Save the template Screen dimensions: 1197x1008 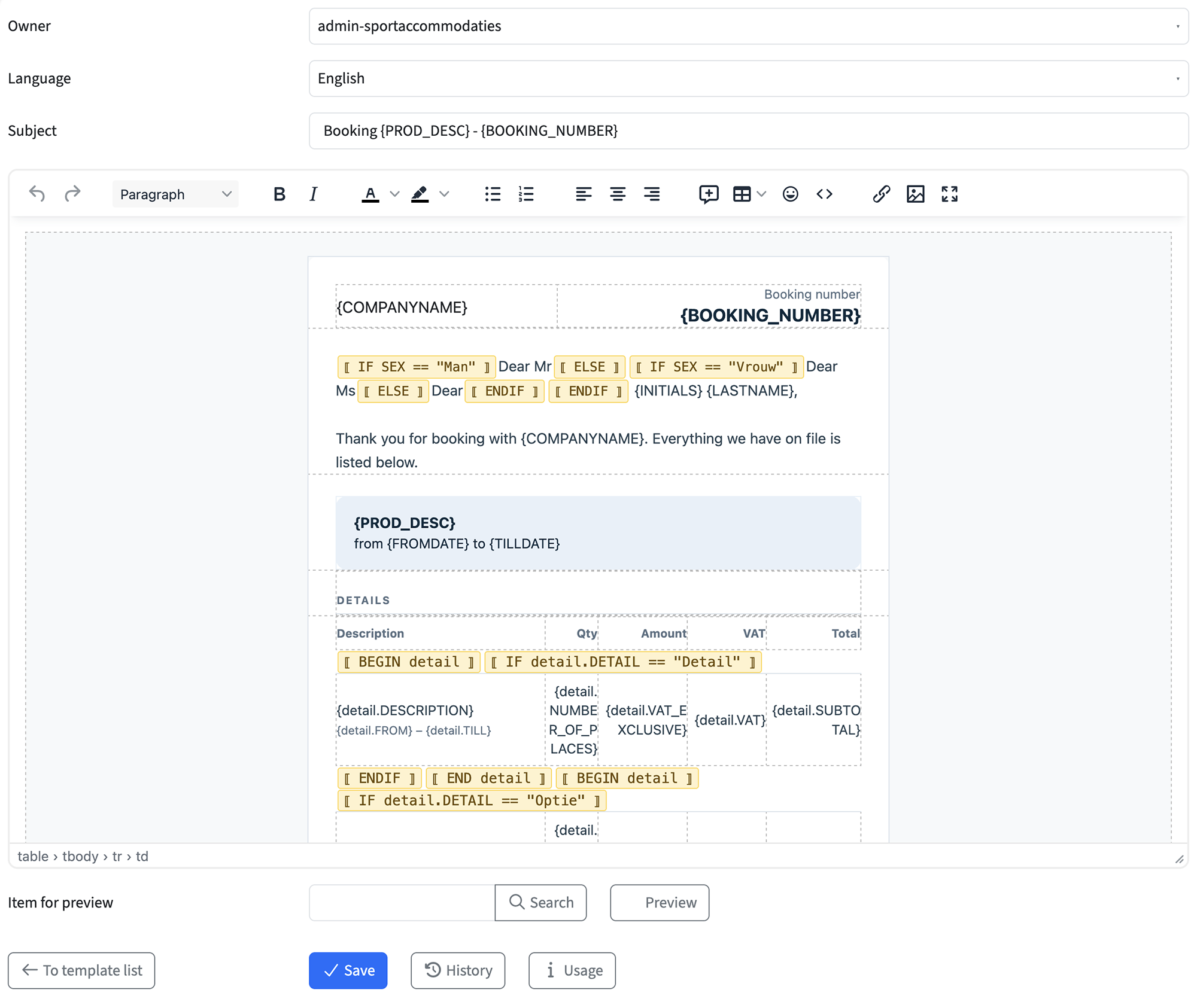[x=348, y=970]
